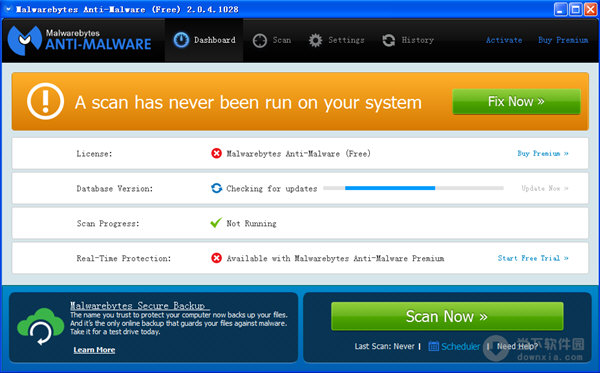Maximize the Malwarebytes window
The height and width of the screenshot is (373, 600).
[576, 9]
